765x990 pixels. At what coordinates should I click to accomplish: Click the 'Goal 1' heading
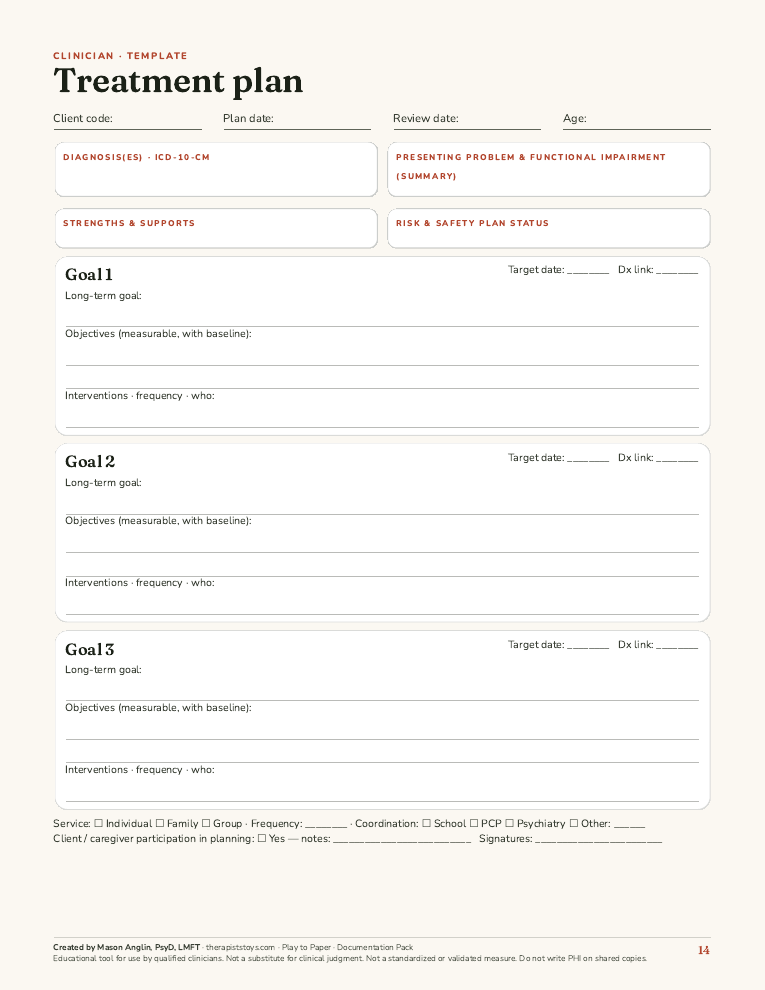click(x=89, y=275)
